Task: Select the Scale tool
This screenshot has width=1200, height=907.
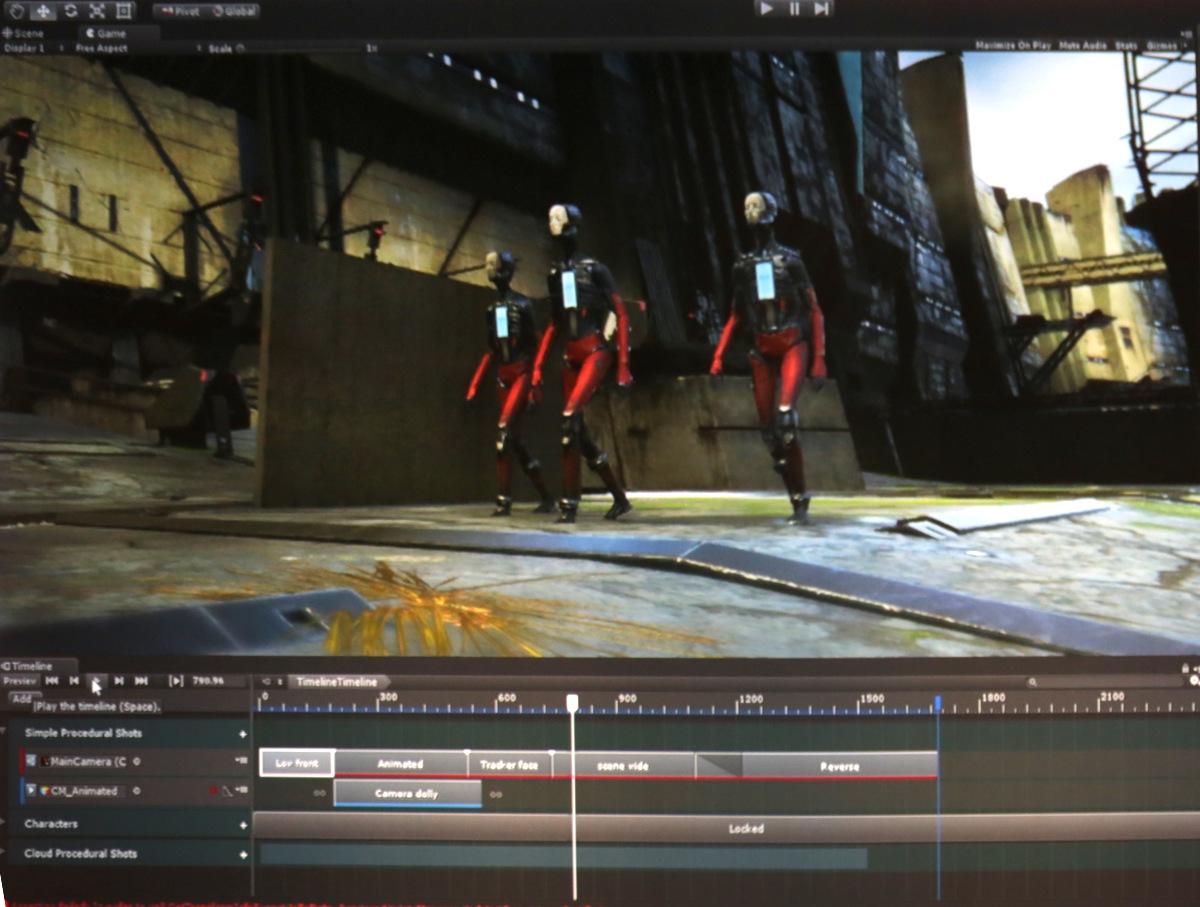Action: 97,11
